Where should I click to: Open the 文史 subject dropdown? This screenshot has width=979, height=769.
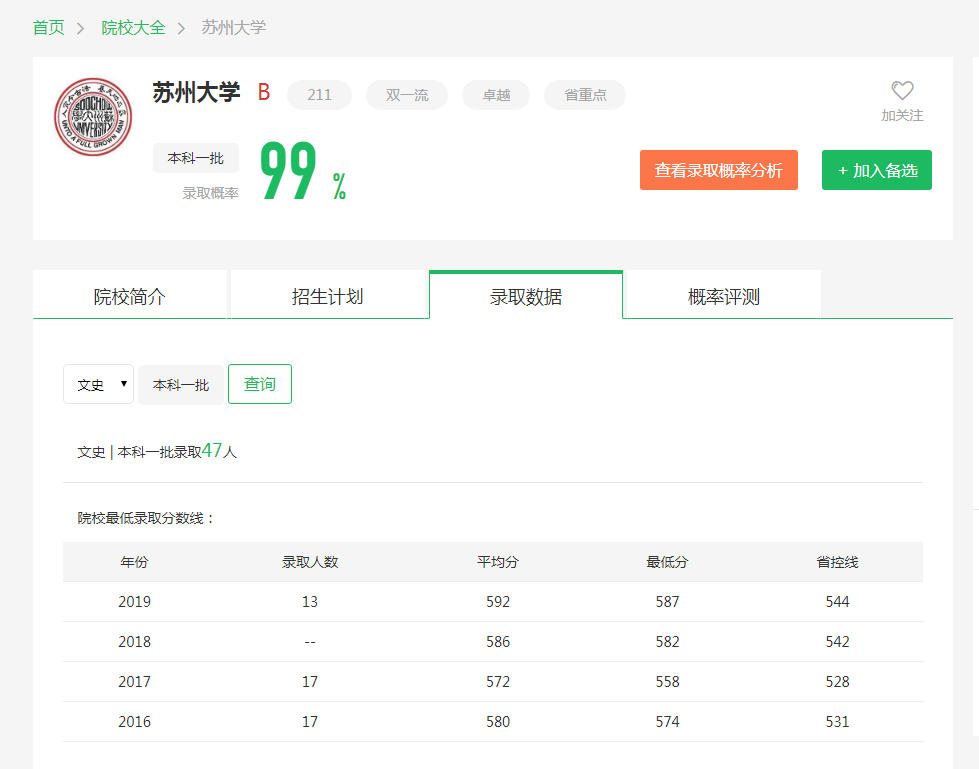click(x=99, y=384)
